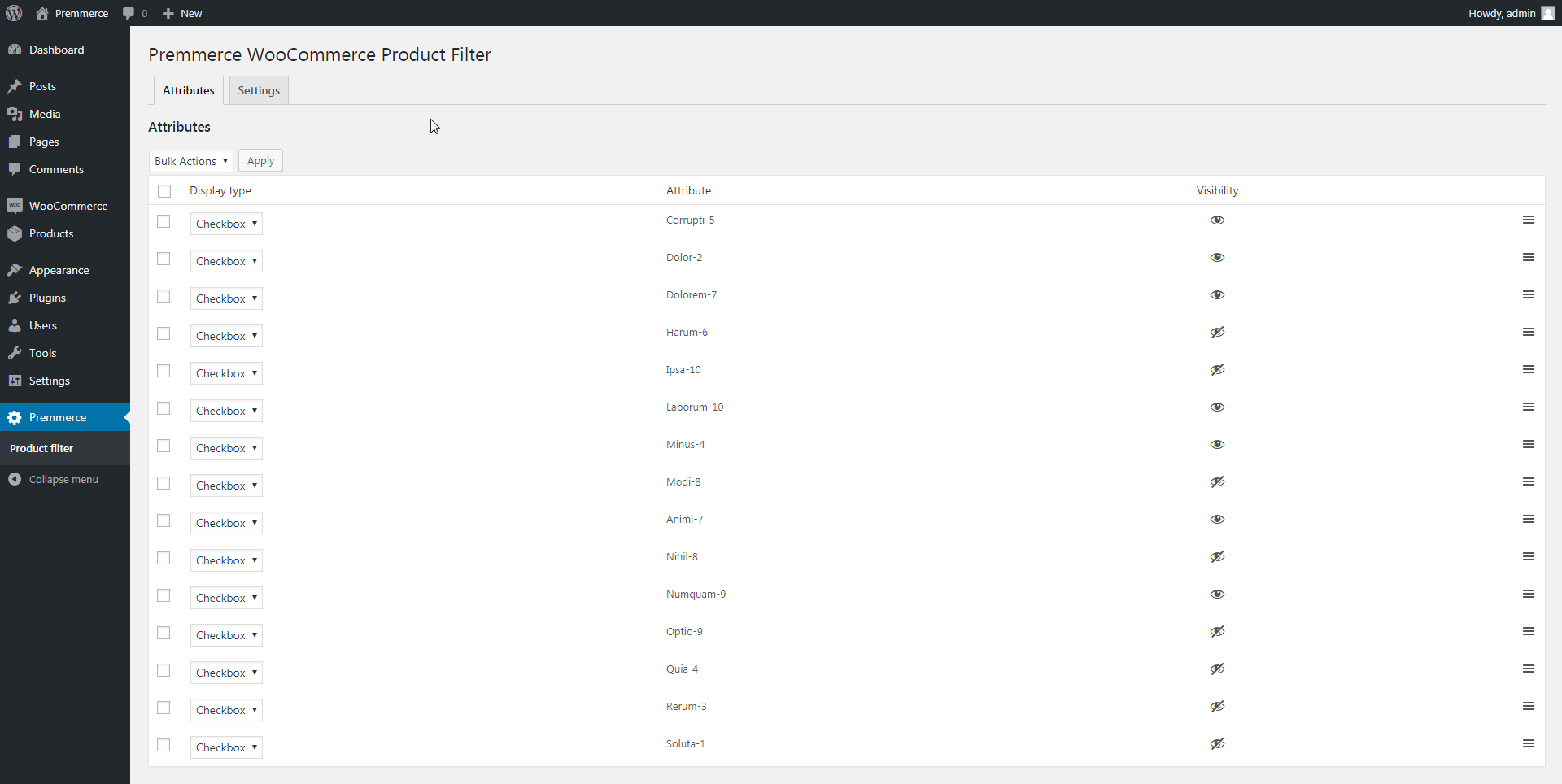Viewport: 1562px width, 784px height.
Task: Change display type for Harum-6
Action: click(x=226, y=336)
